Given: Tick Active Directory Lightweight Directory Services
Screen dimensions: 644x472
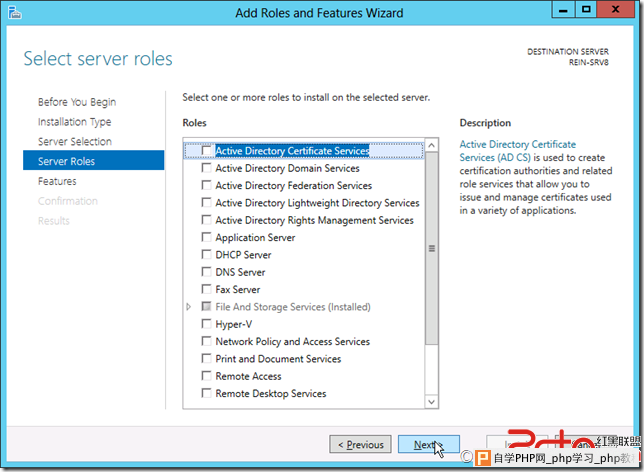Looking at the screenshot, I should pyautogui.click(x=207, y=203).
